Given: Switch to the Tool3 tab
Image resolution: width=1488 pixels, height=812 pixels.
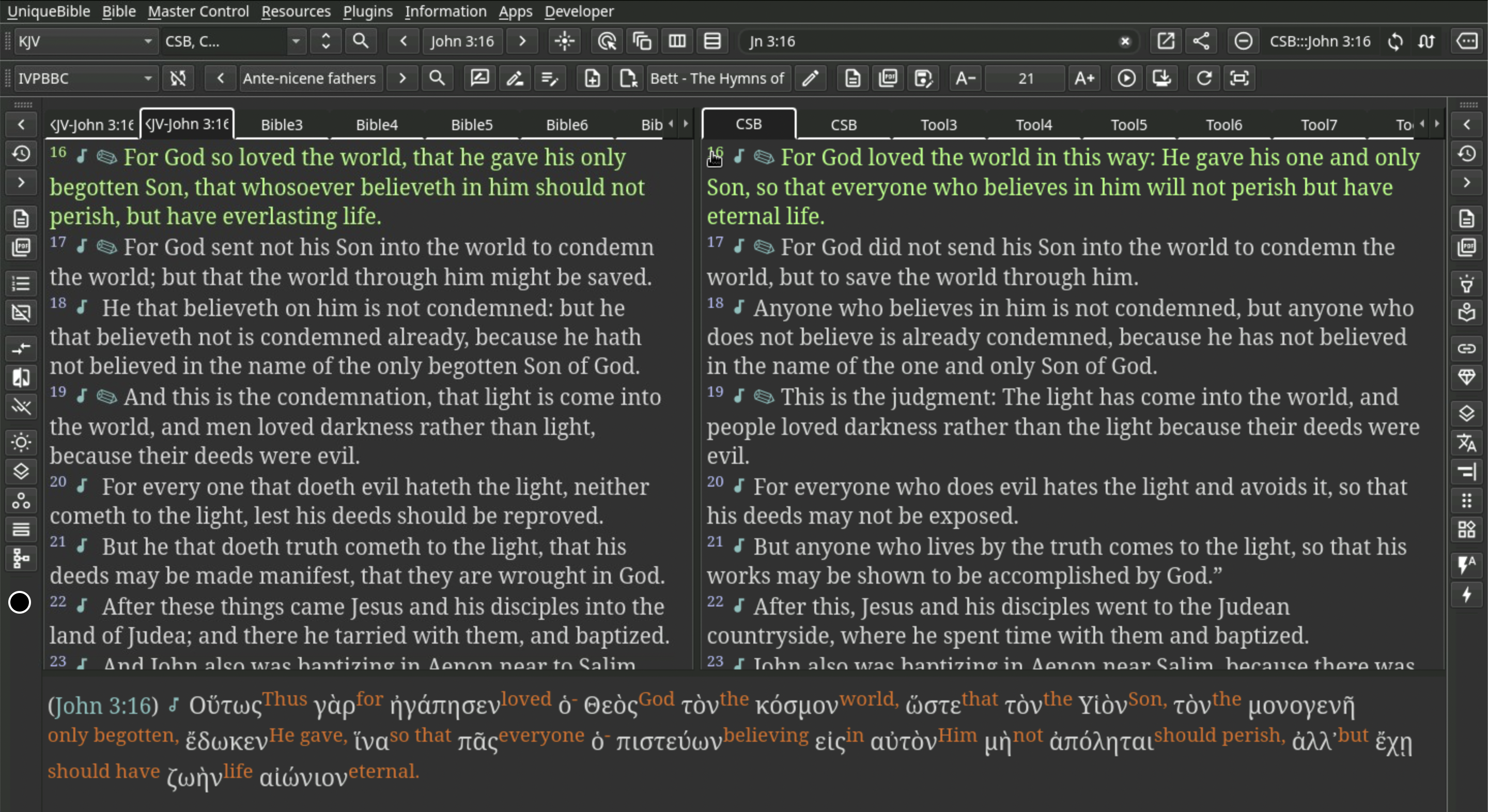Looking at the screenshot, I should 939,125.
